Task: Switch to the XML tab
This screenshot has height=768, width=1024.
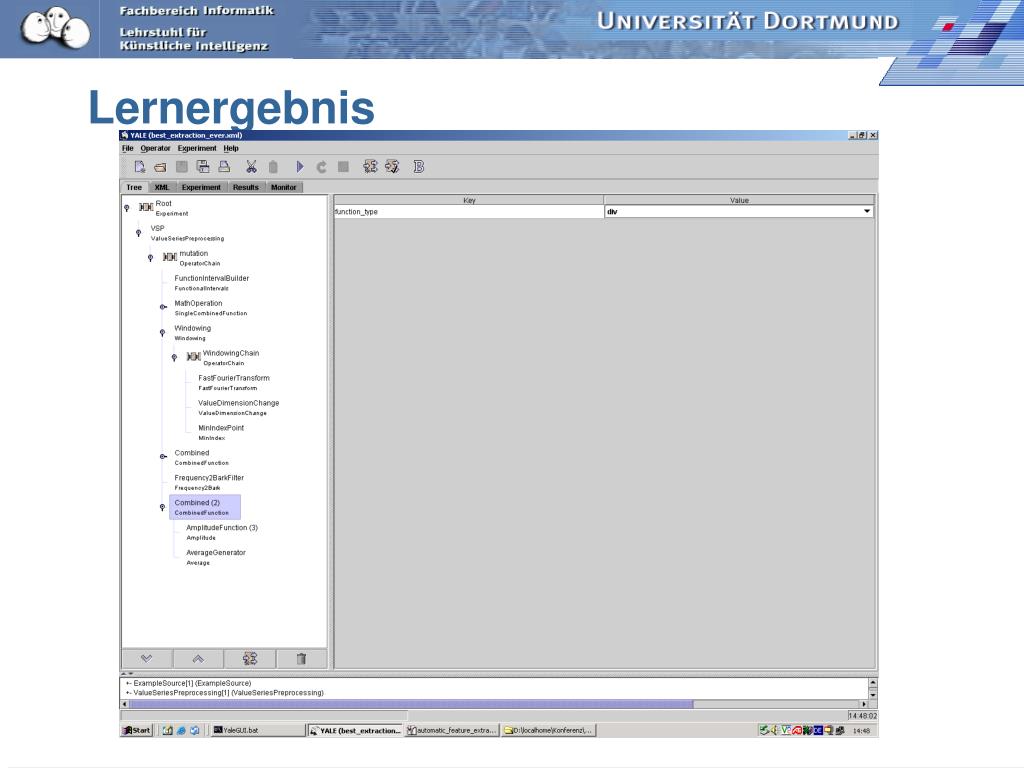Action: [162, 187]
